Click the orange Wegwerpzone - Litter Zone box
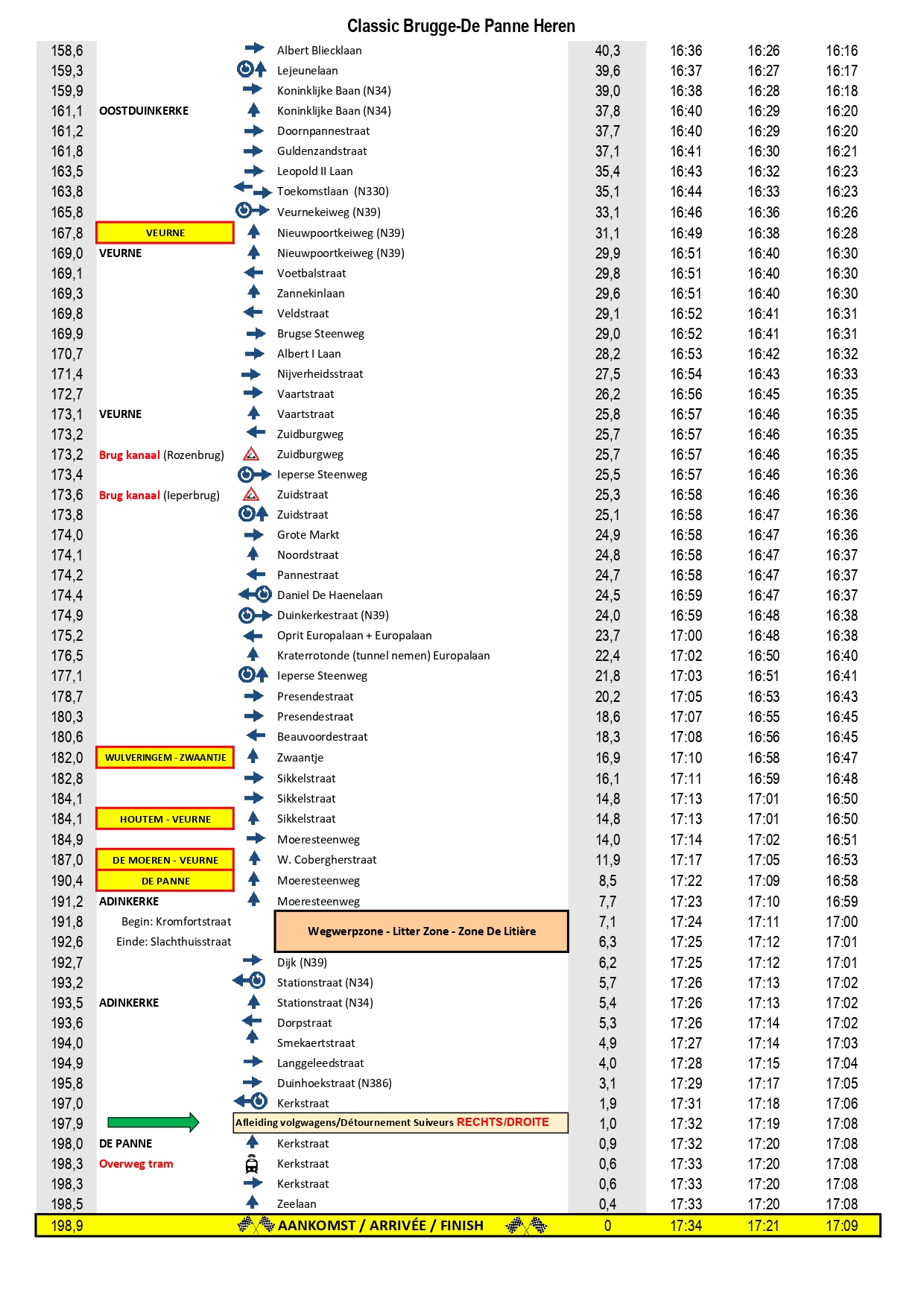924x1307 pixels. [422, 931]
